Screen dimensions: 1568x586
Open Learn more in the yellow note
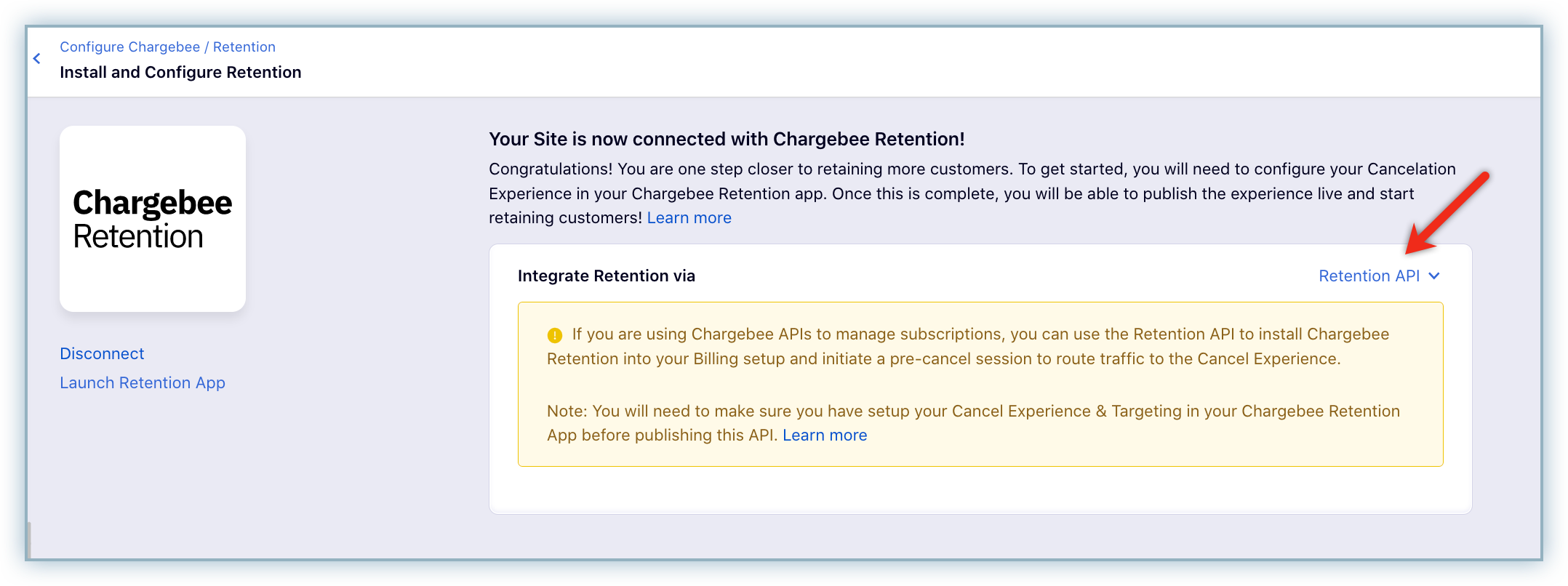[x=825, y=435]
